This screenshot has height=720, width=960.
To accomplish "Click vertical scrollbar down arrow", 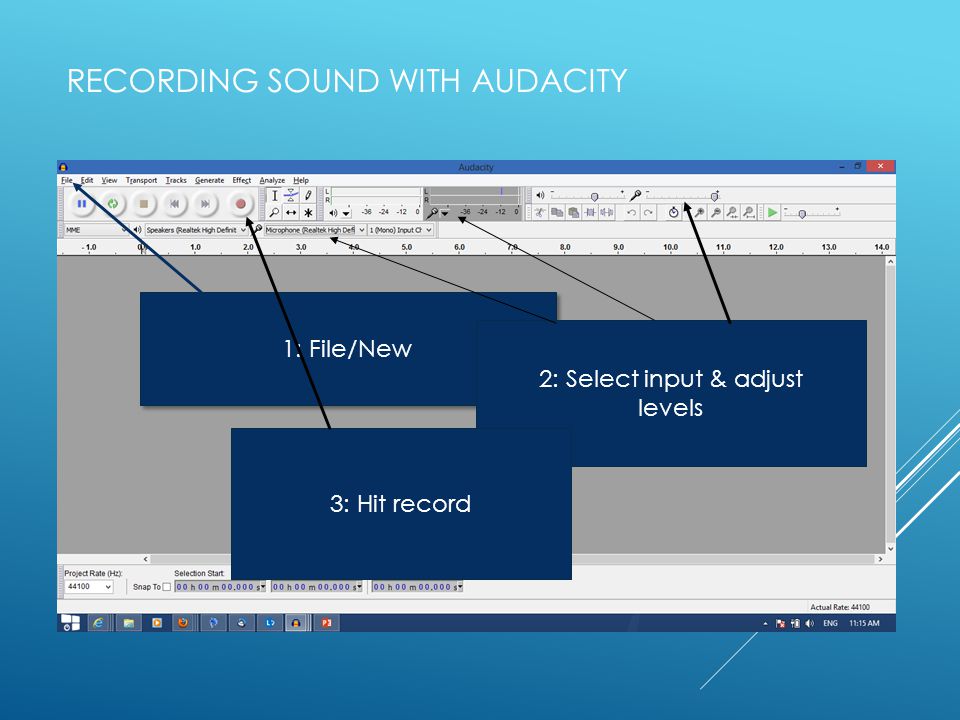I will (x=891, y=549).
